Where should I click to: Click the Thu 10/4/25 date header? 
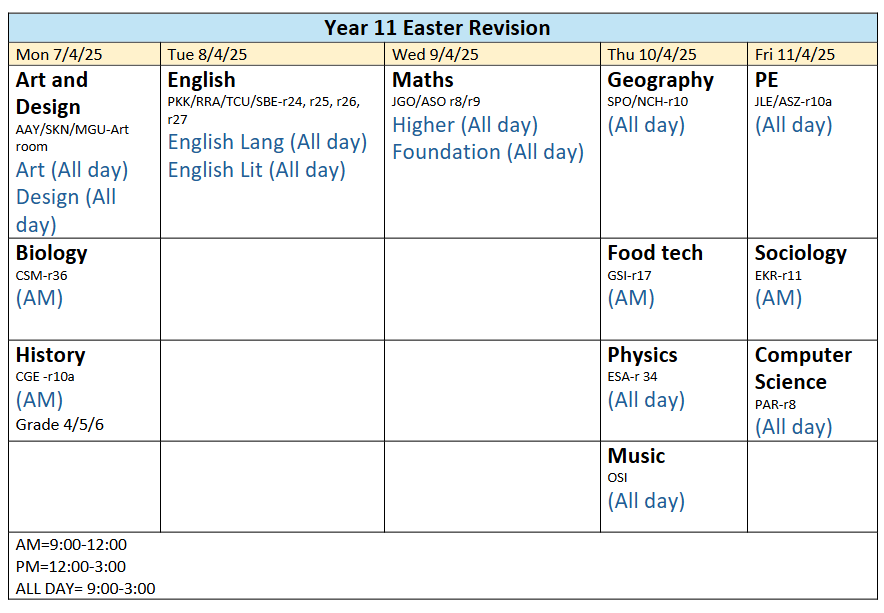pos(652,55)
